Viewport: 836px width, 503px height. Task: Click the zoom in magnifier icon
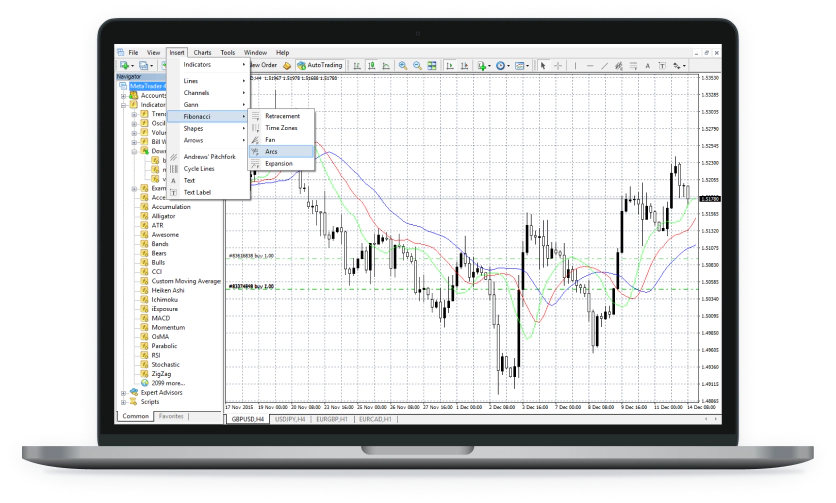coord(402,65)
